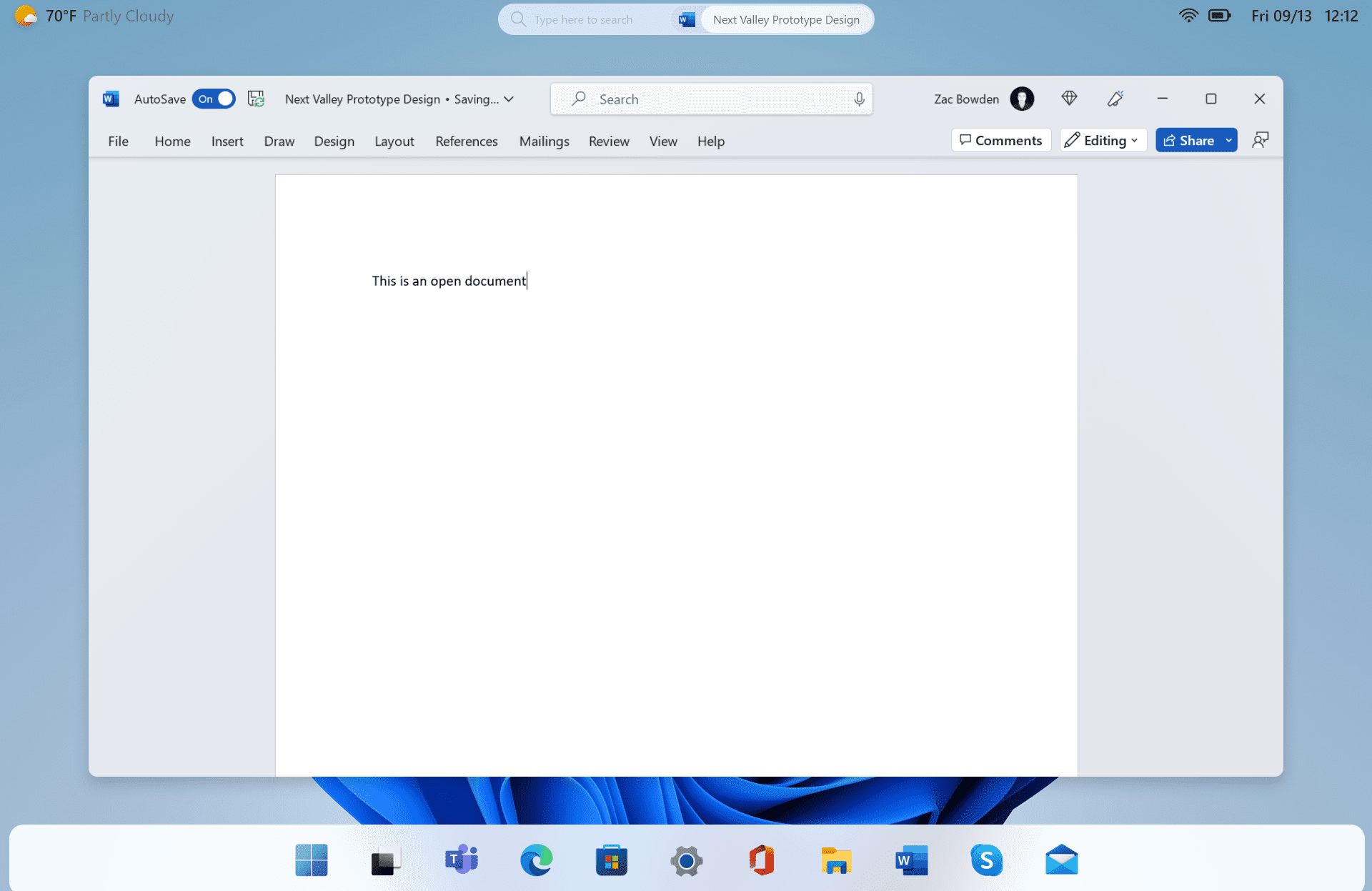Image resolution: width=1372 pixels, height=891 pixels.
Task: Click the Comments button
Action: click(1000, 140)
